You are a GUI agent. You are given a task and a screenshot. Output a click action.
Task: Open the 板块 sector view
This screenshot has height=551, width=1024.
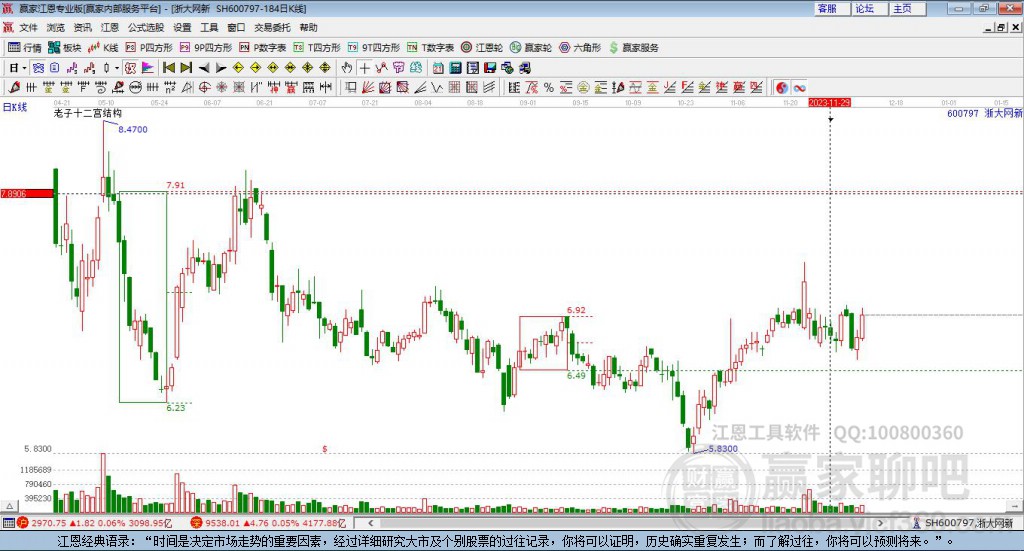(x=64, y=48)
